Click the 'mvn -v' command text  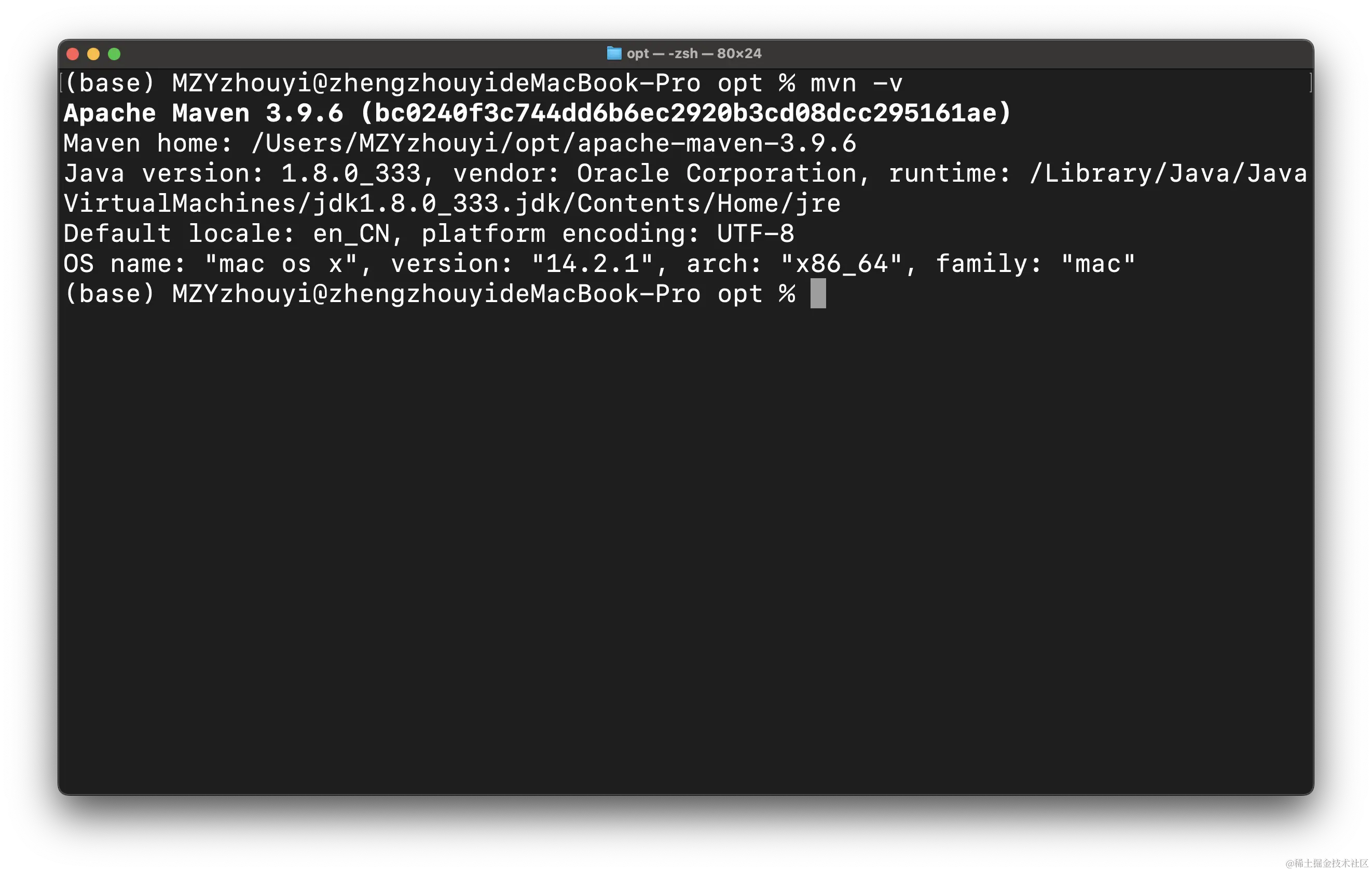click(856, 84)
